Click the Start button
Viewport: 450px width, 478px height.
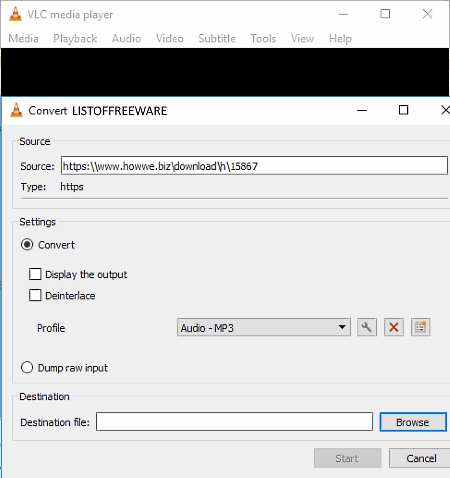coord(347,458)
